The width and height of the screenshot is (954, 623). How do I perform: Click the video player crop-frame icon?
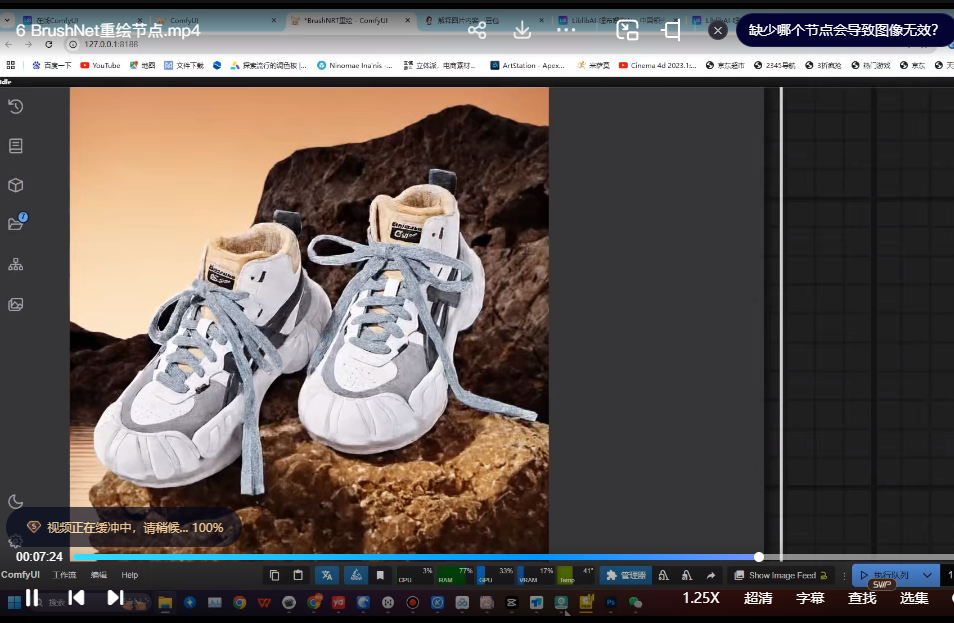[x=672, y=30]
